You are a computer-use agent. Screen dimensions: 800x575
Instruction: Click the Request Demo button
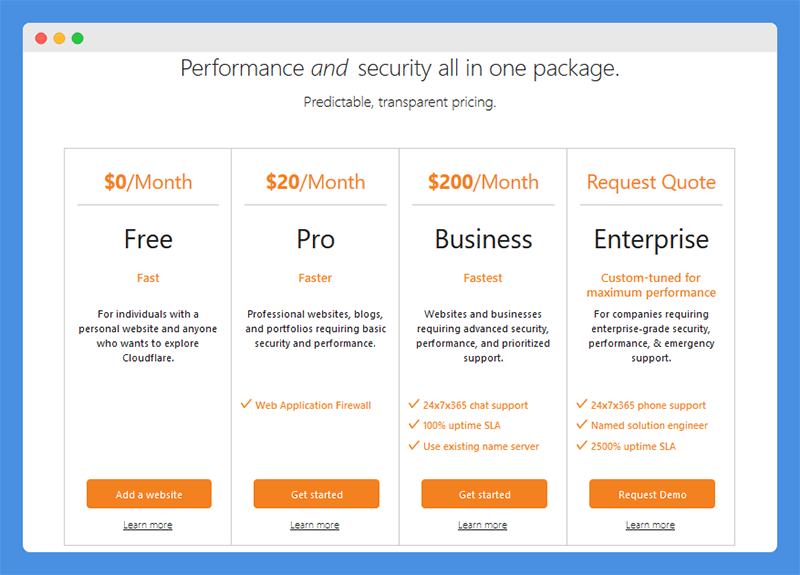click(x=652, y=493)
